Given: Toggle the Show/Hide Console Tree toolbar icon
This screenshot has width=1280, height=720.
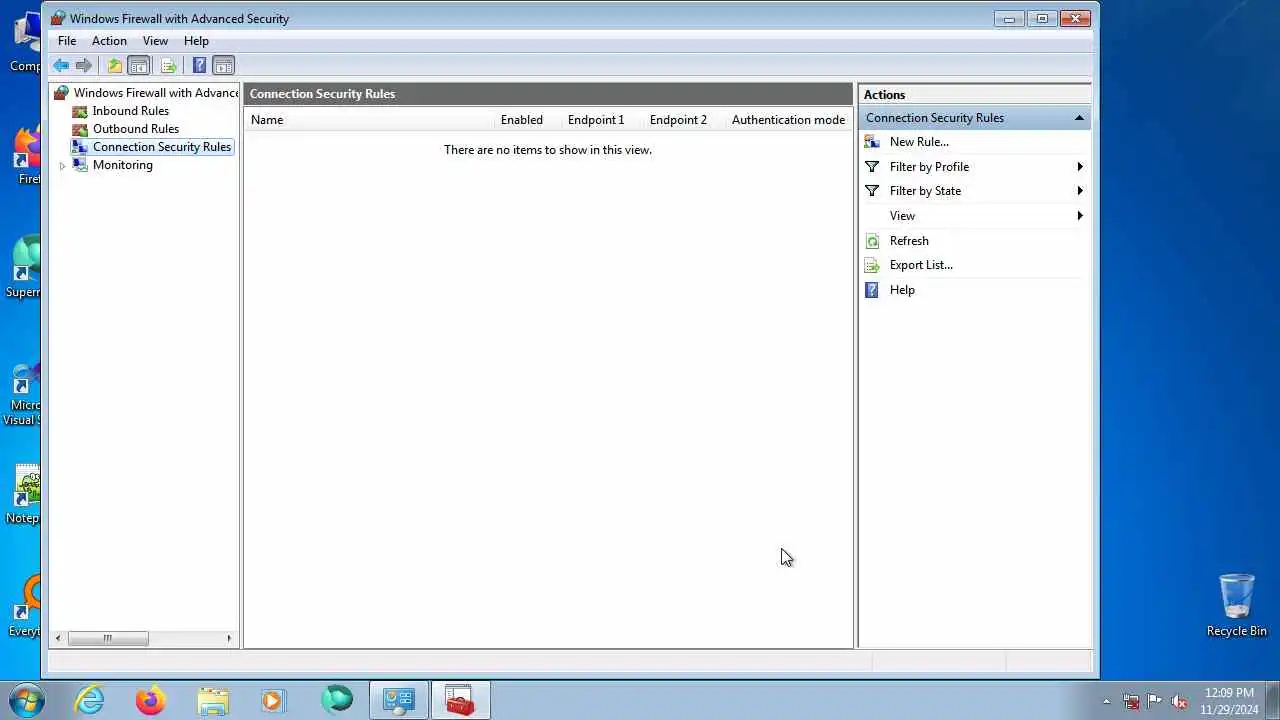Looking at the screenshot, I should point(139,66).
